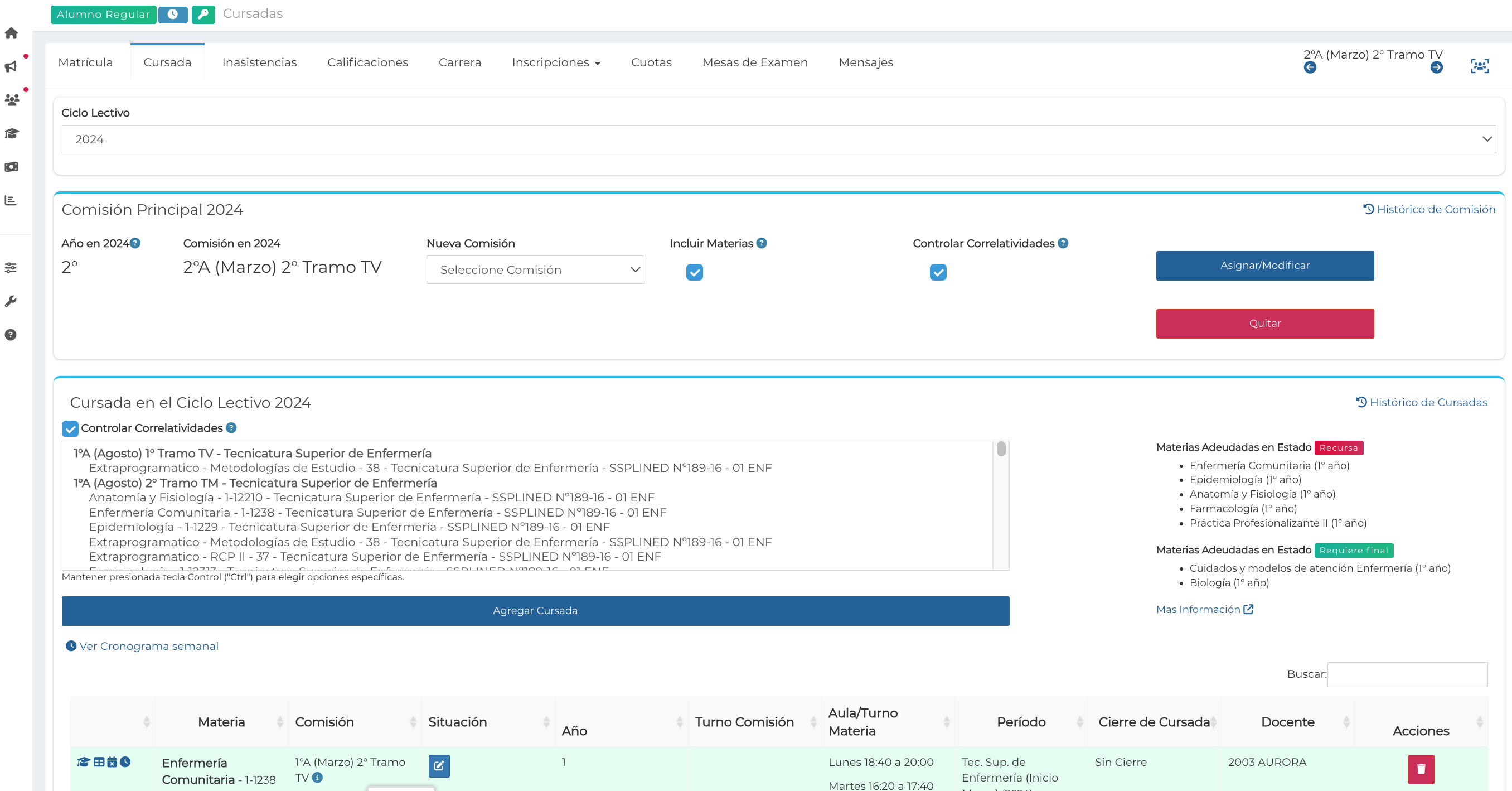1512x791 pixels.
Task: Click the Buscar search field
Action: coord(1407,674)
